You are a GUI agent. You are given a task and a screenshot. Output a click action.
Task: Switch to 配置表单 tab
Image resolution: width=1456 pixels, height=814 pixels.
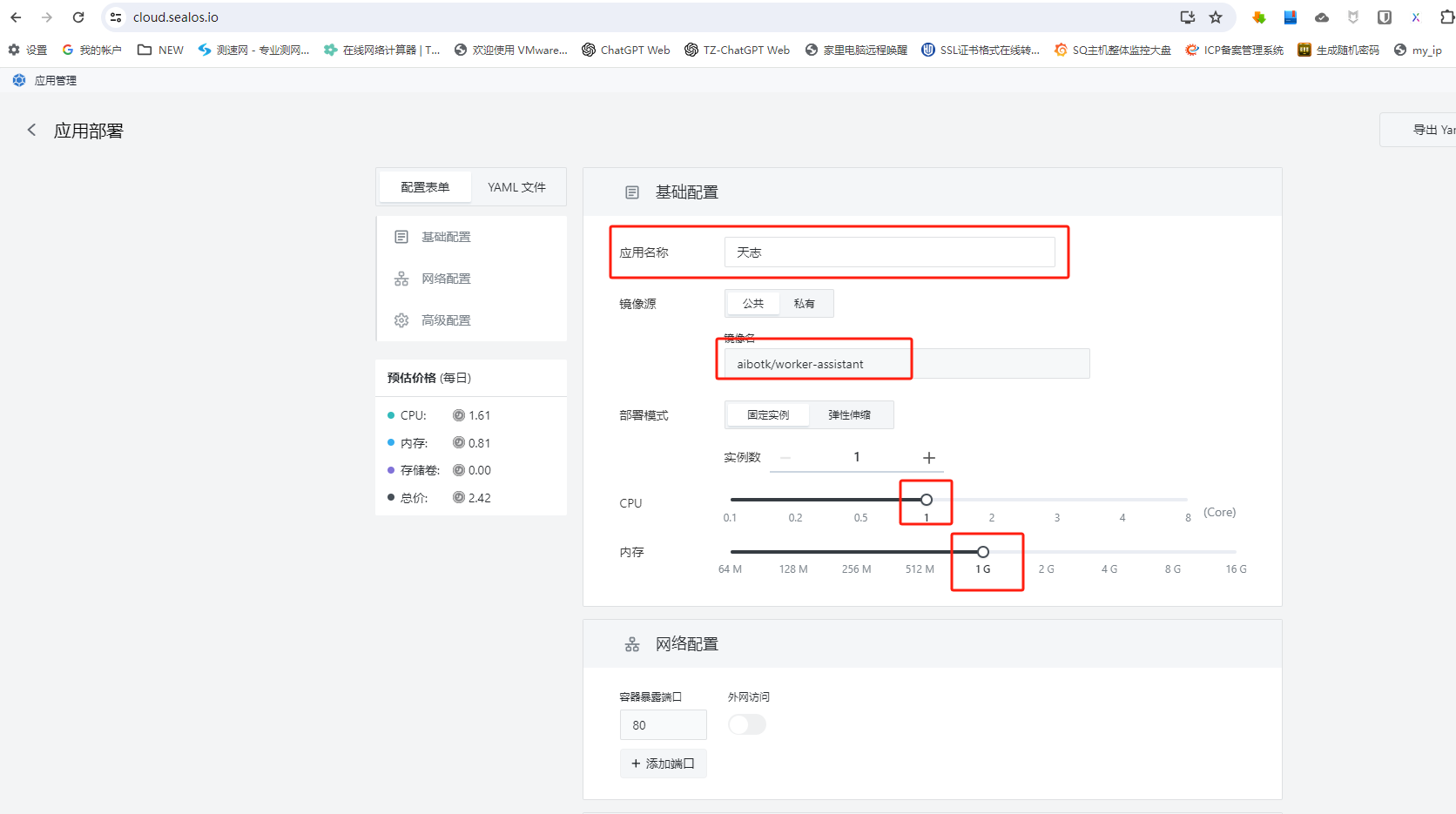click(x=425, y=187)
